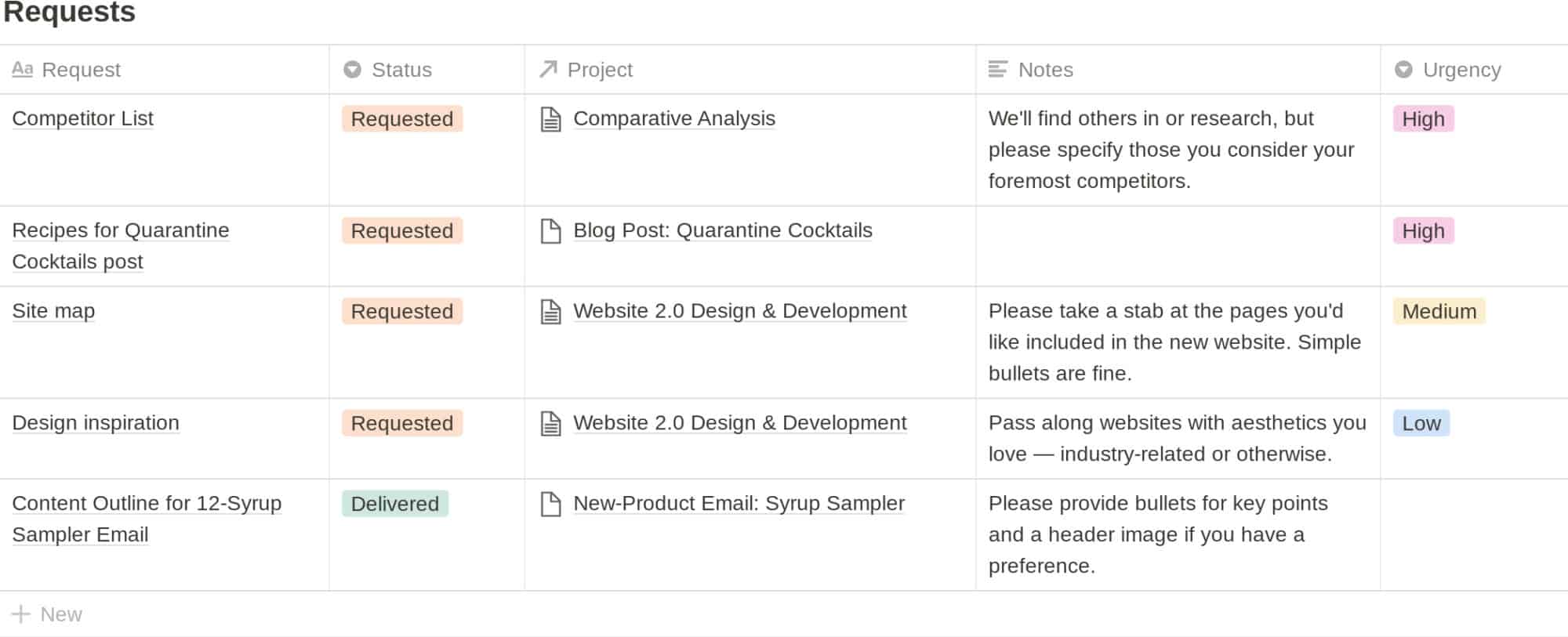
Task: Open the Requested status on Competitor List
Action: (401, 118)
